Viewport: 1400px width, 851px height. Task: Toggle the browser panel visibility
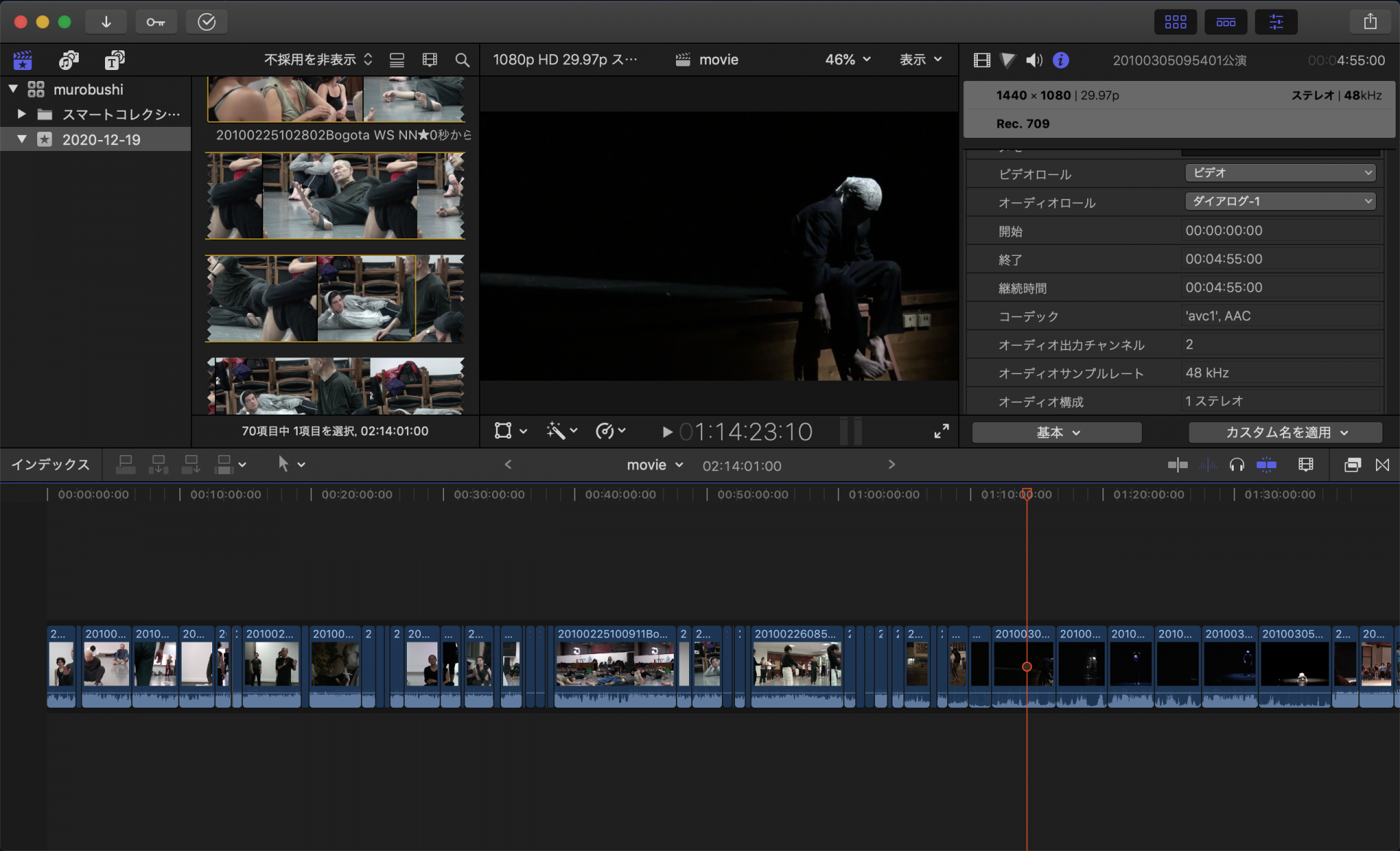click(1175, 22)
